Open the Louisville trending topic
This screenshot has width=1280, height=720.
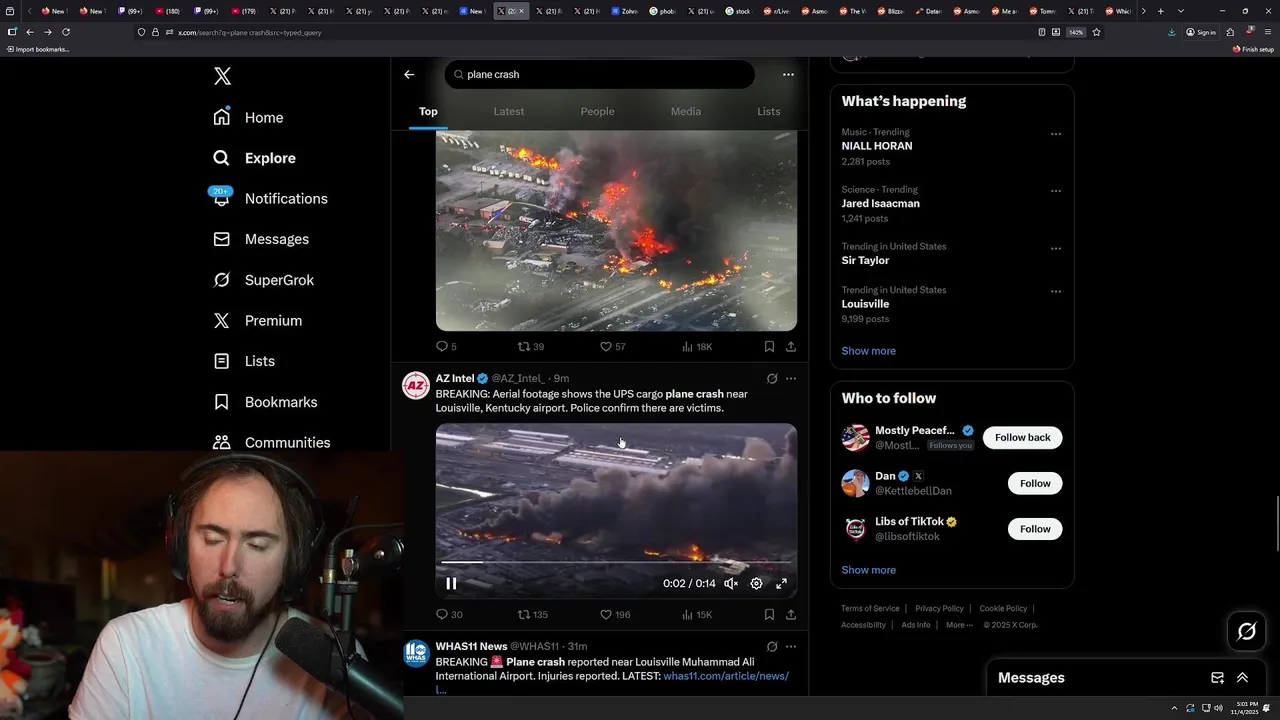(952, 304)
